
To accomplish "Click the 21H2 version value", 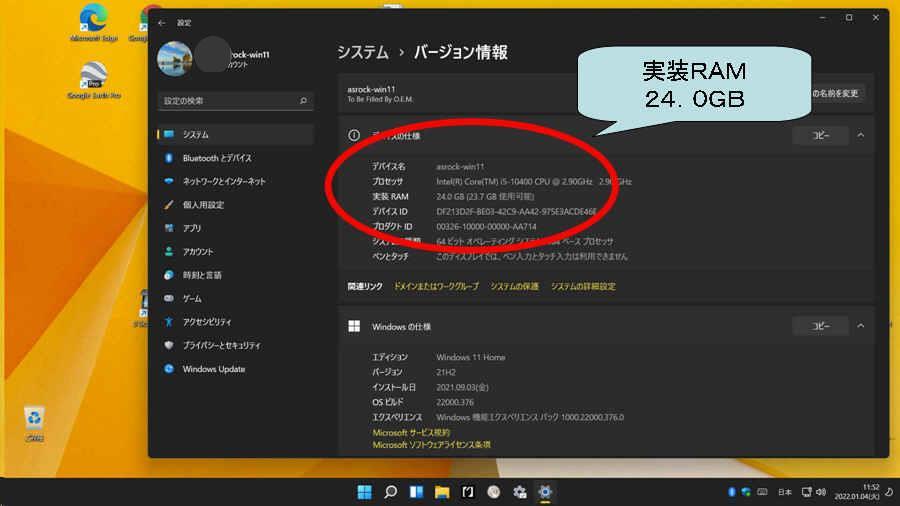I will pyautogui.click(x=446, y=372).
